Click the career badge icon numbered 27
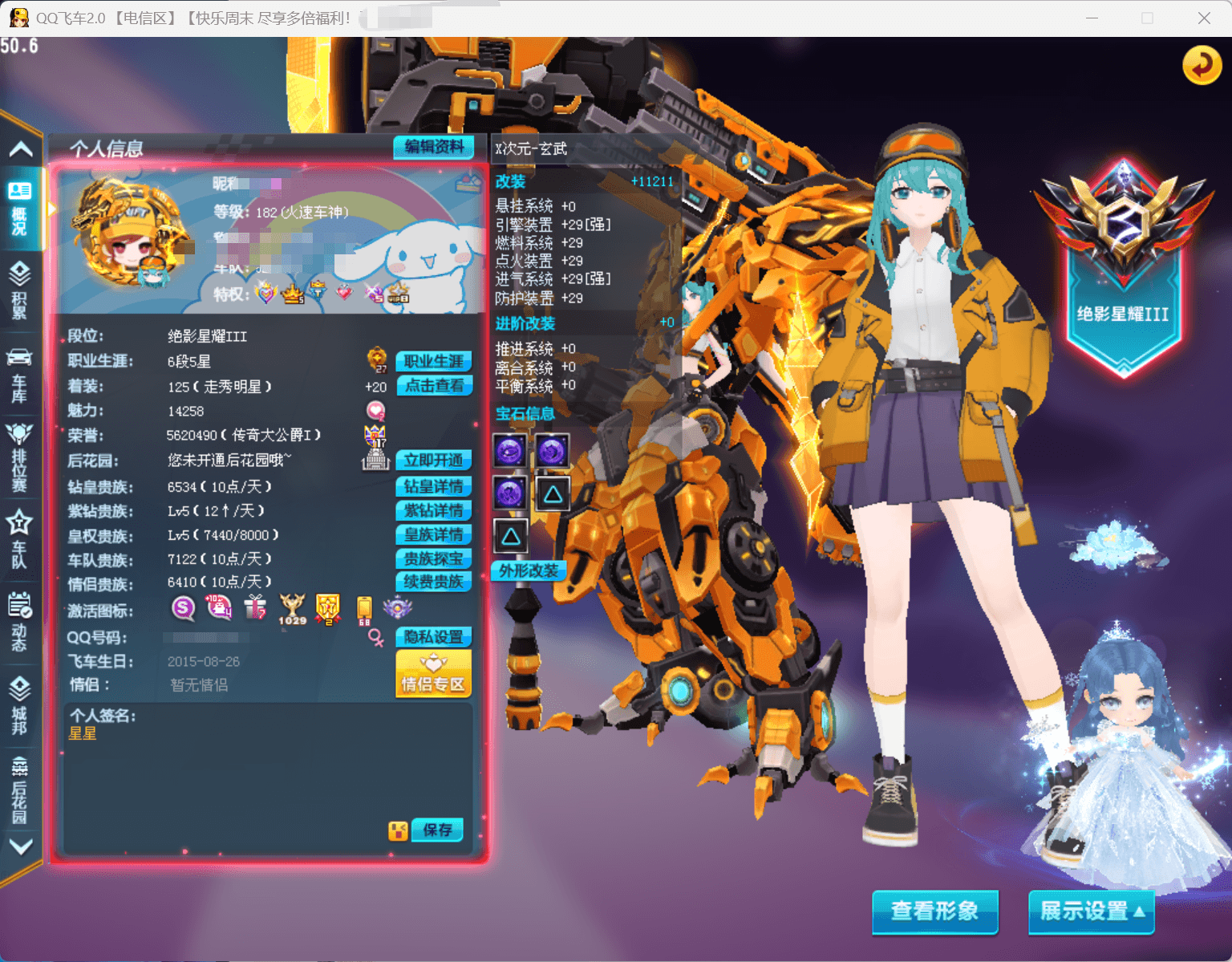 (x=377, y=360)
